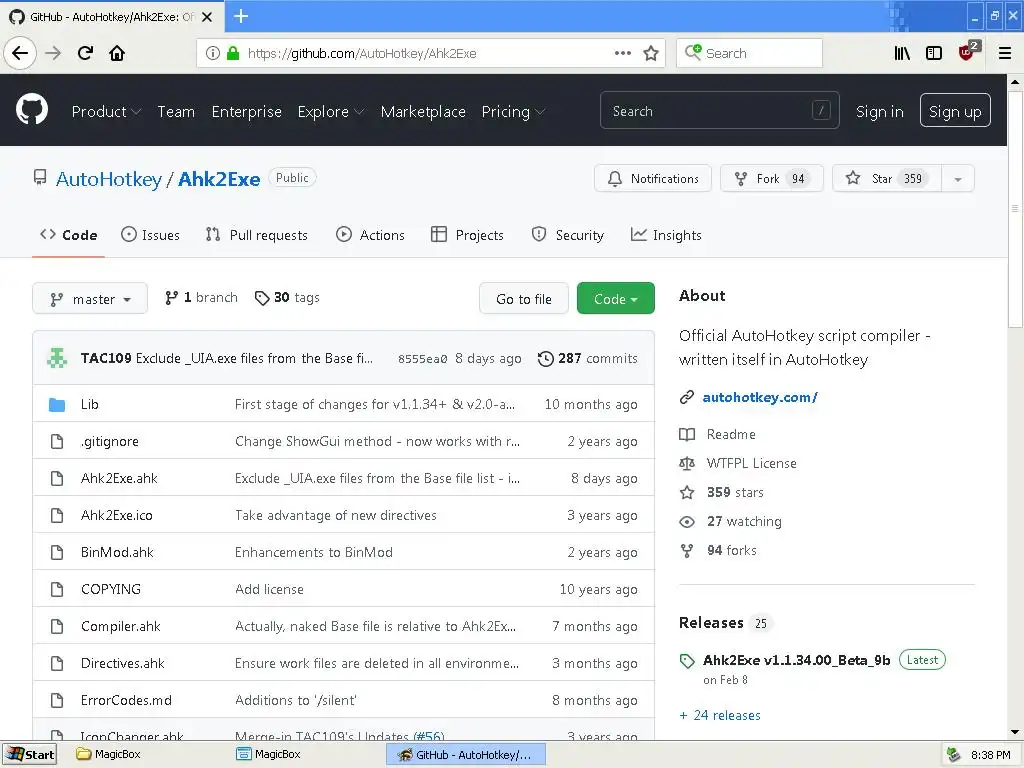The width and height of the screenshot is (1024, 768).
Task: Click the Sign up button
Action: pos(955,110)
